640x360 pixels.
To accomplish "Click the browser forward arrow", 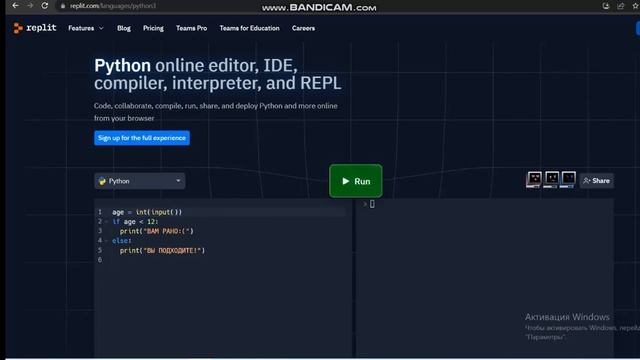I will point(30,6).
